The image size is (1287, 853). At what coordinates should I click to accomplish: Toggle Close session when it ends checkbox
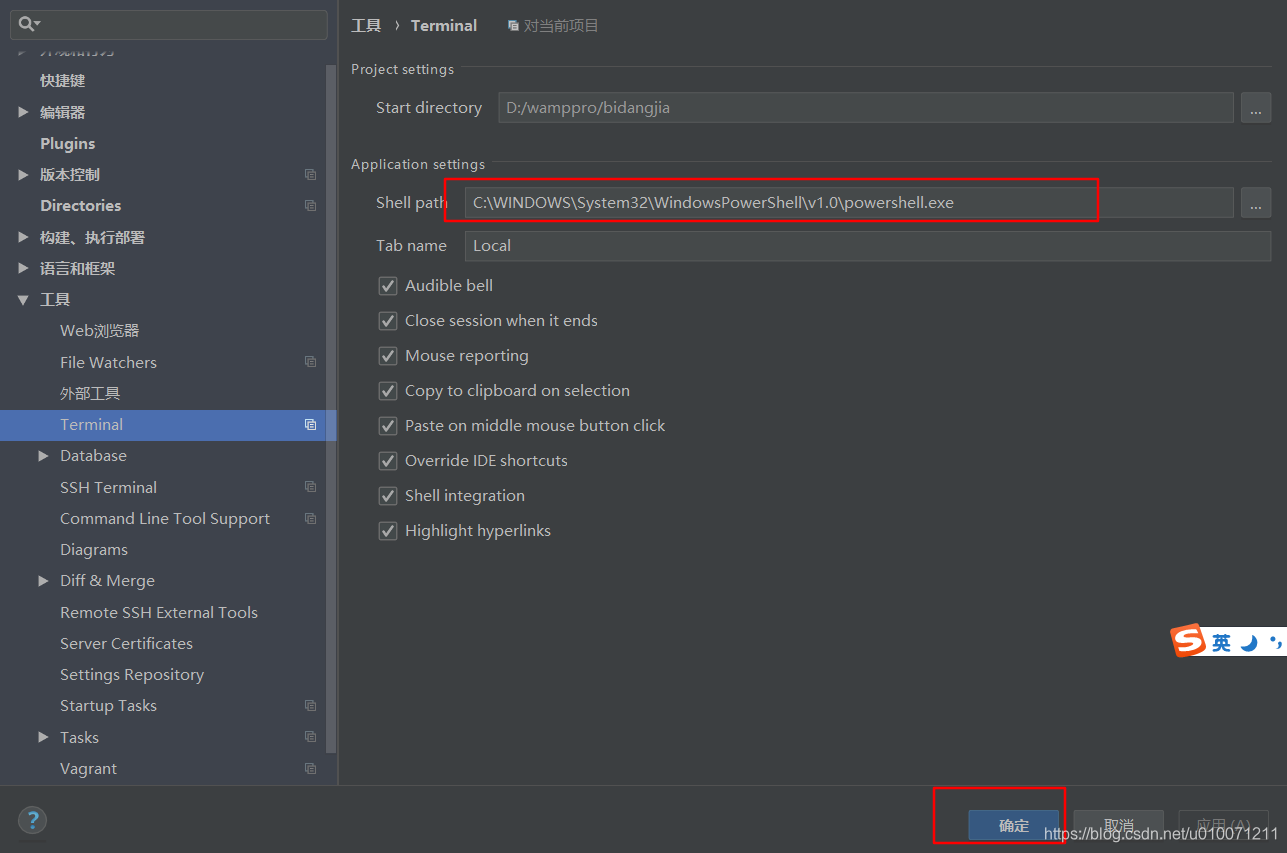(388, 321)
